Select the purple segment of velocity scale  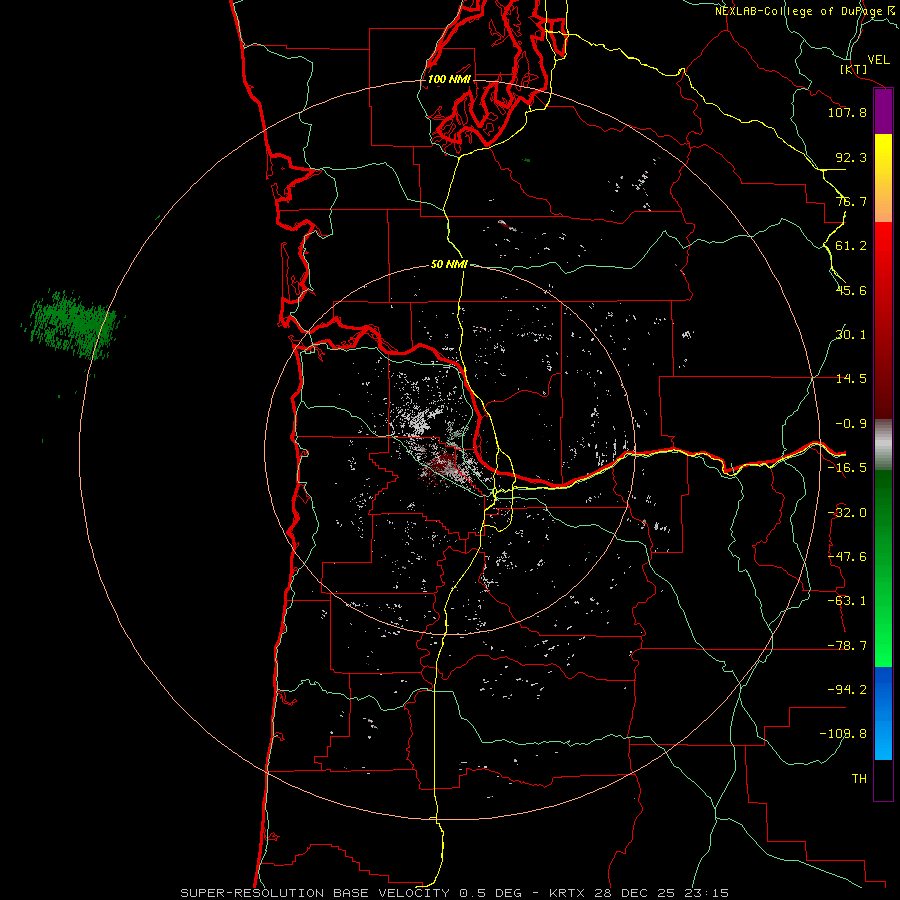(883, 112)
